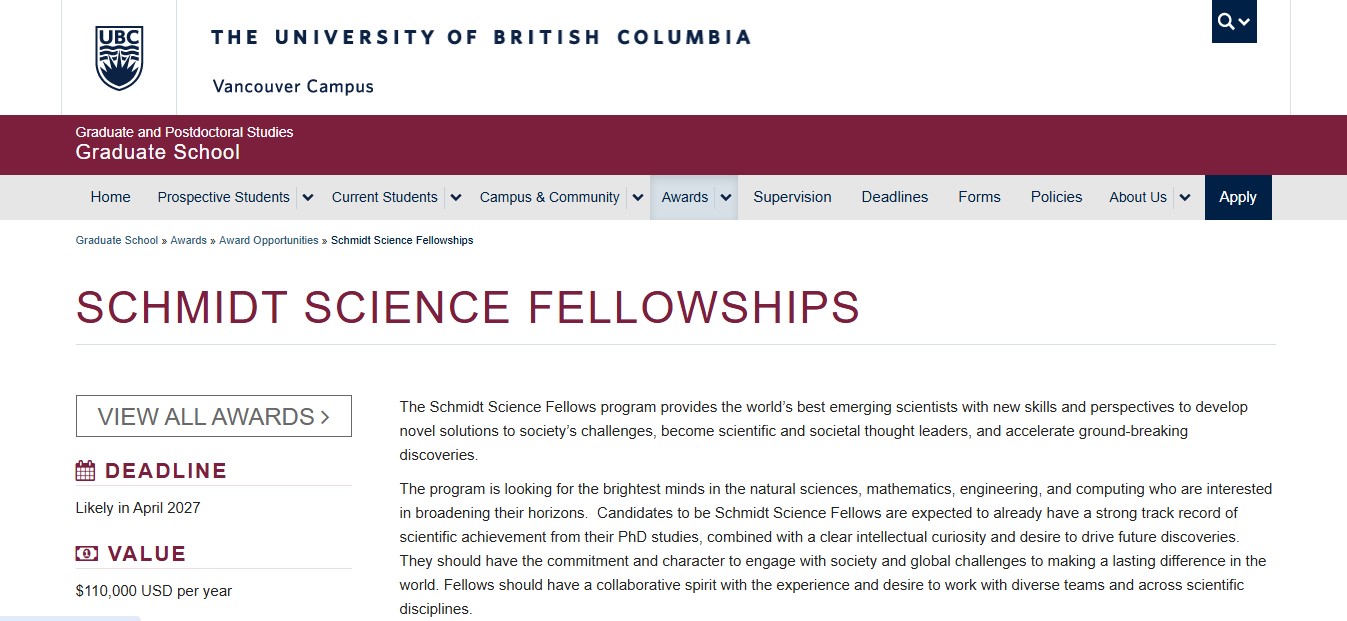Select the Policies menu item
Screen dimensions: 1347x621
pyautogui.click(x=1056, y=197)
